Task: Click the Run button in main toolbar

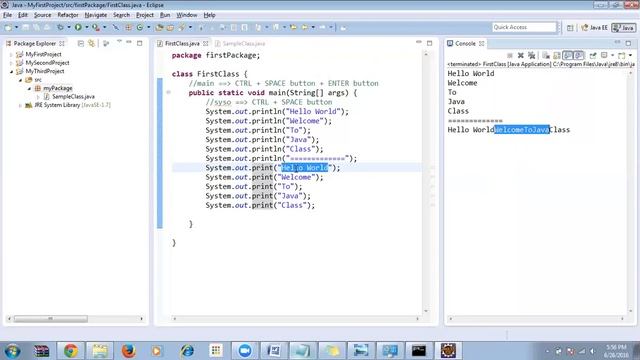Action: tap(78, 27)
